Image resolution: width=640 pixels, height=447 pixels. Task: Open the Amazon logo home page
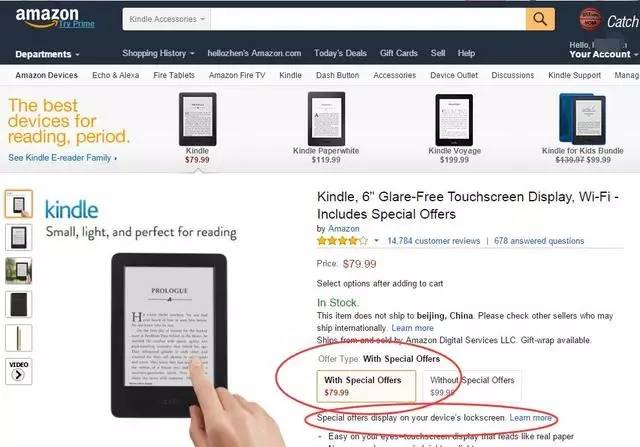(47, 18)
